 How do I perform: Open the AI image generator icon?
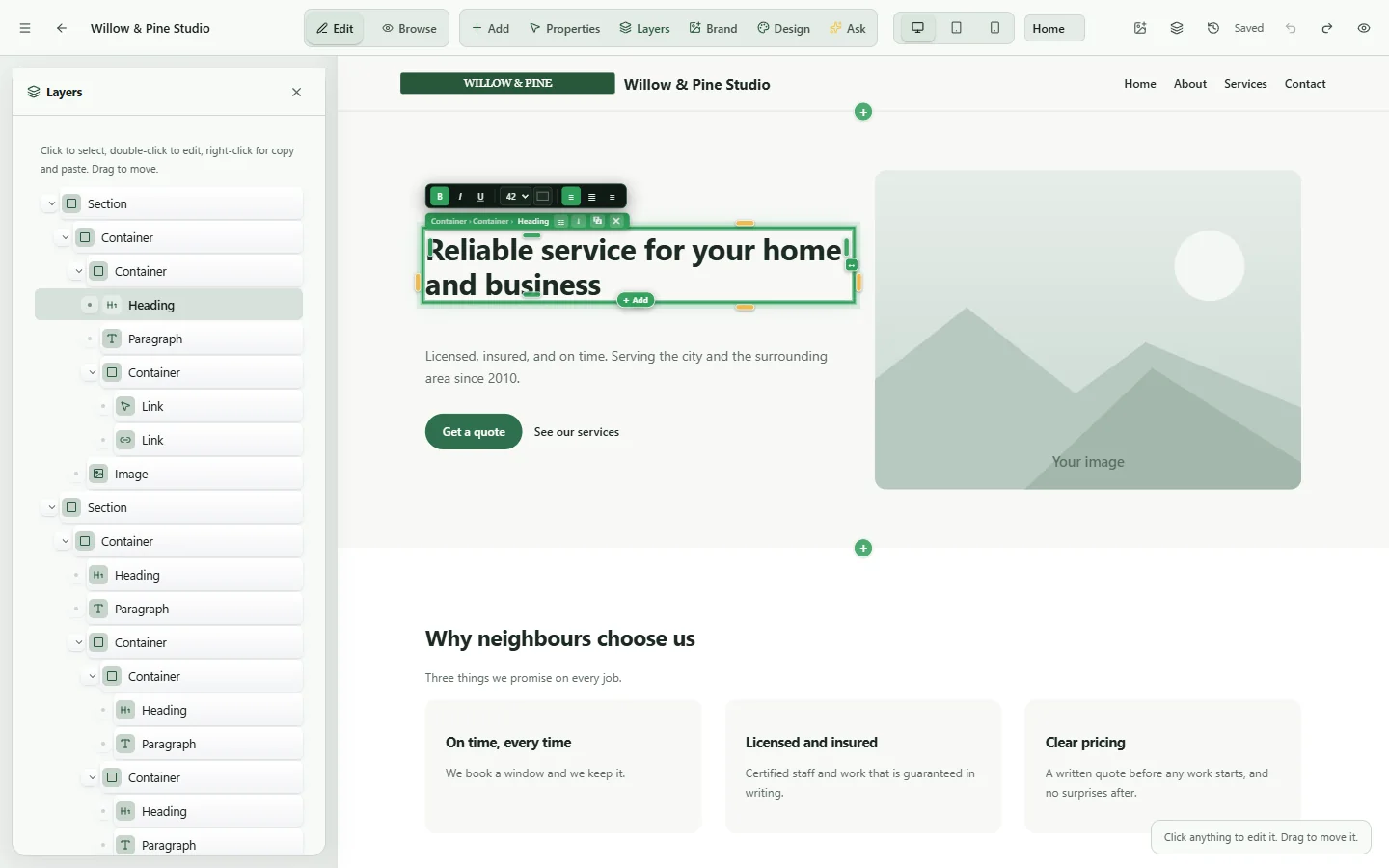click(x=1140, y=28)
